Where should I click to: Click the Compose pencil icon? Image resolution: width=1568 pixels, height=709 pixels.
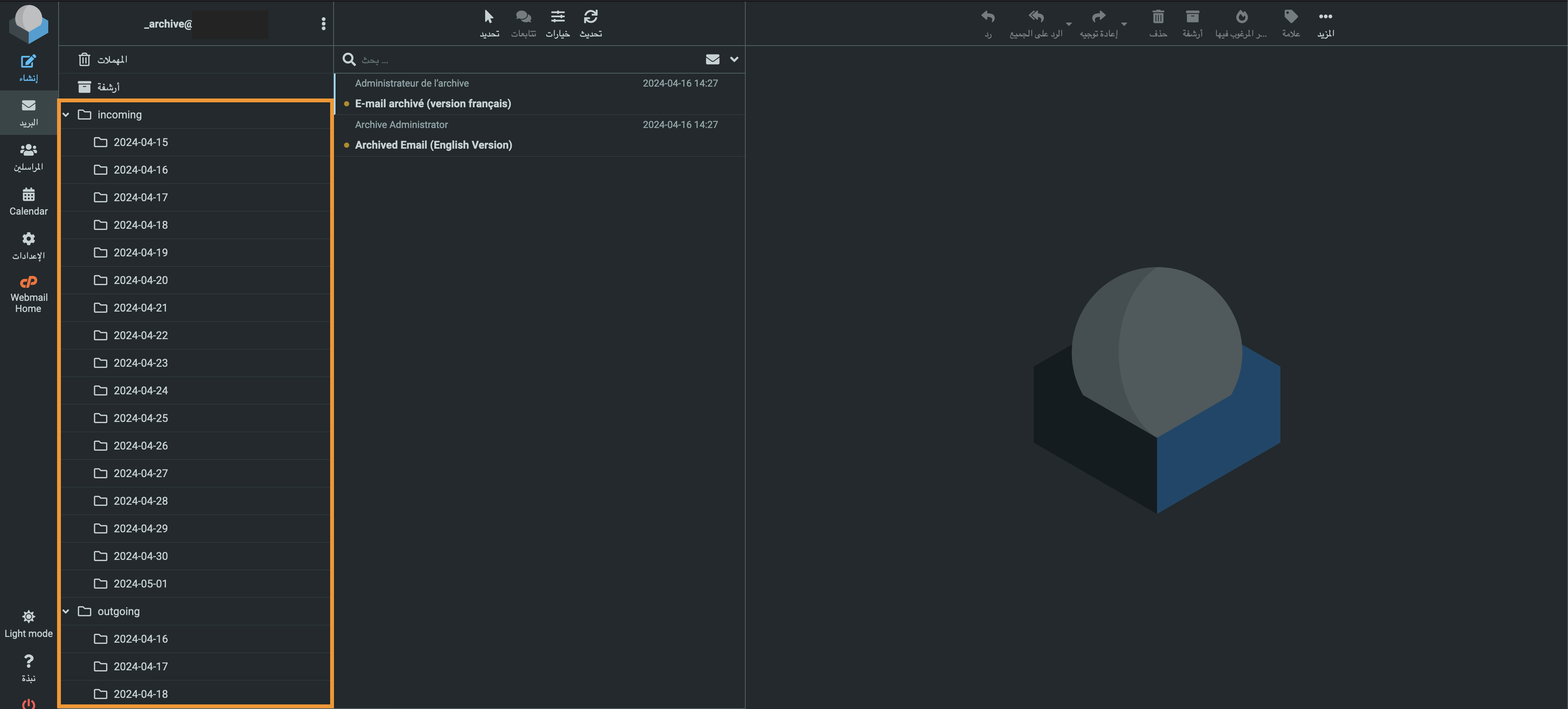coord(29,61)
